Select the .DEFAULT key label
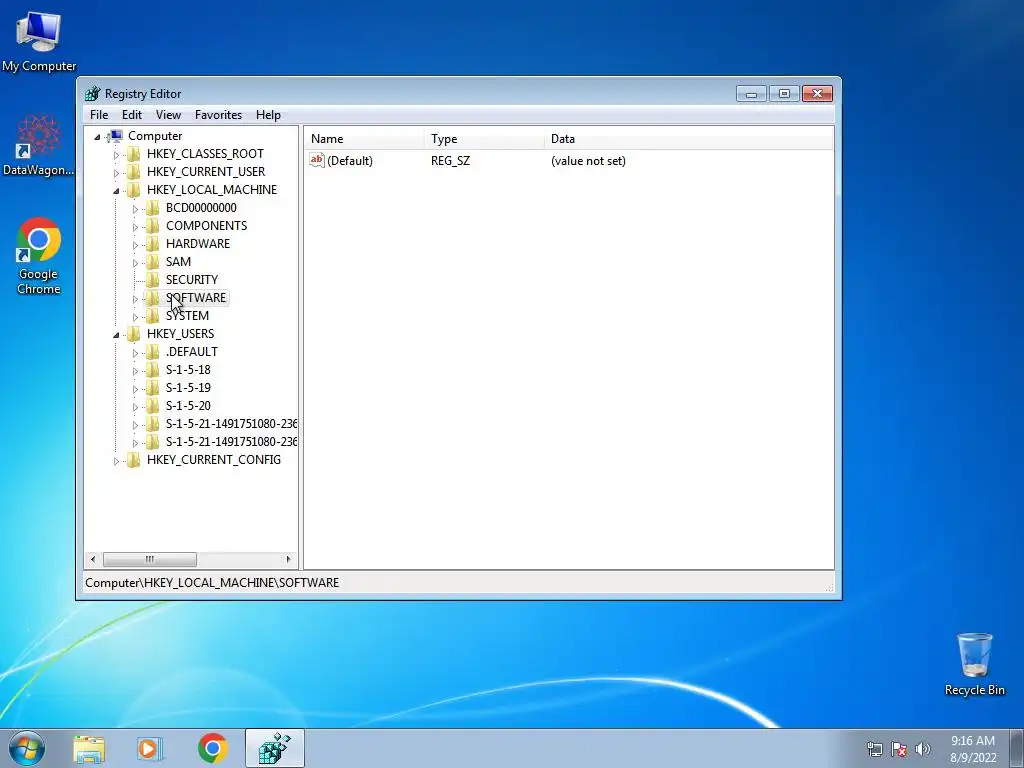 [x=191, y=352]
